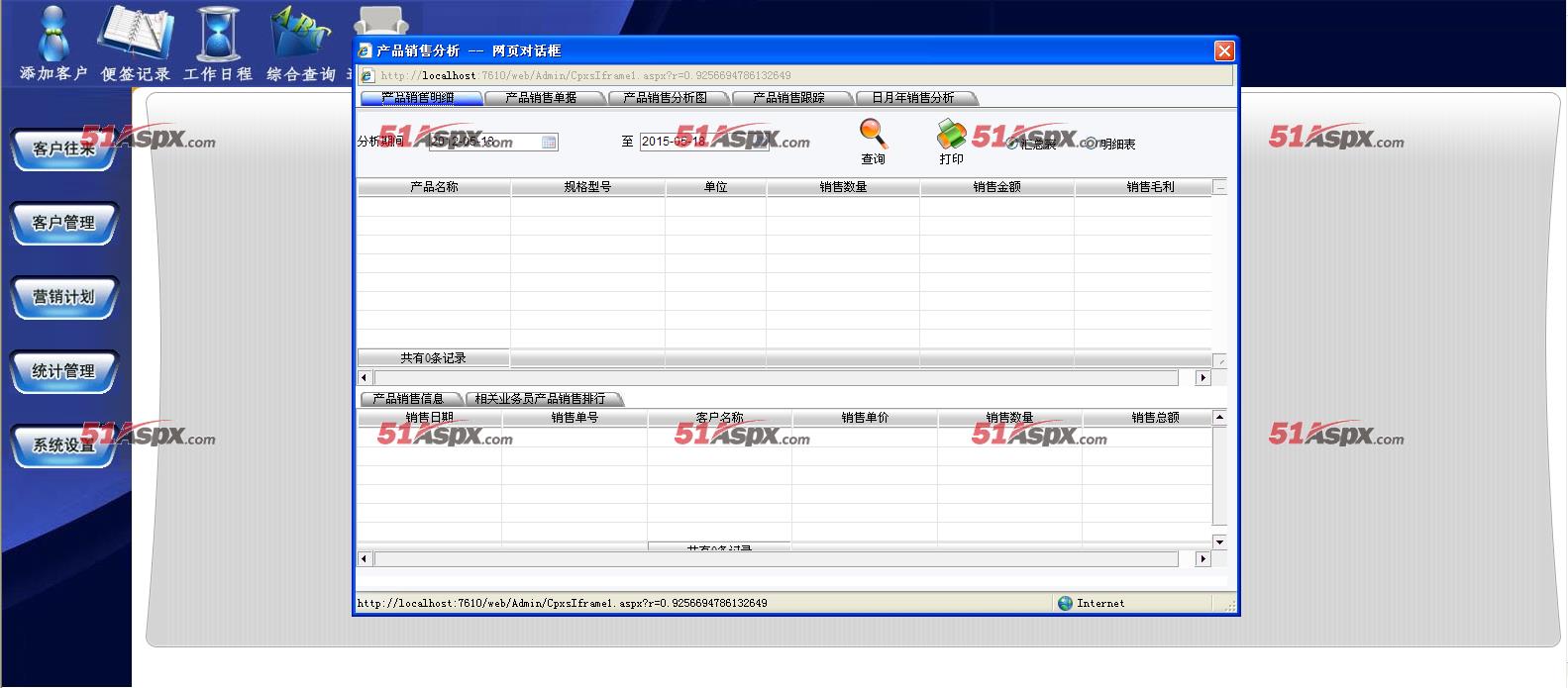
Task: Click the 查询 magnifier icon
Action: 873,133
